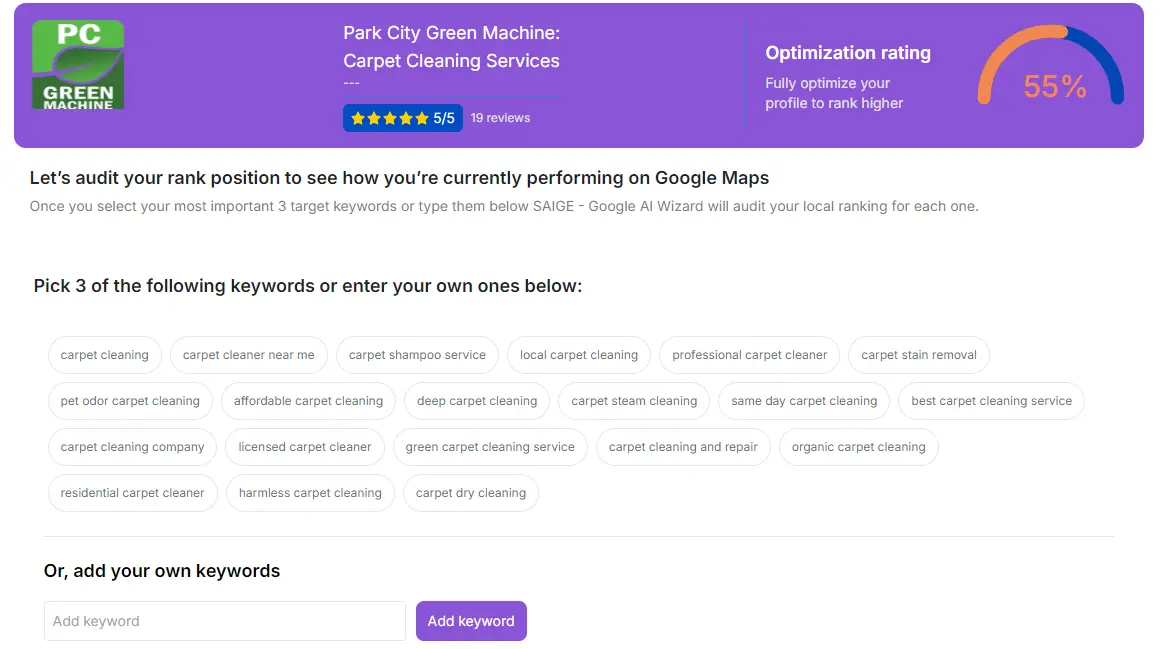
Task: Choose 'carpet dry cleaning' keyword
Action: point(471,493)
